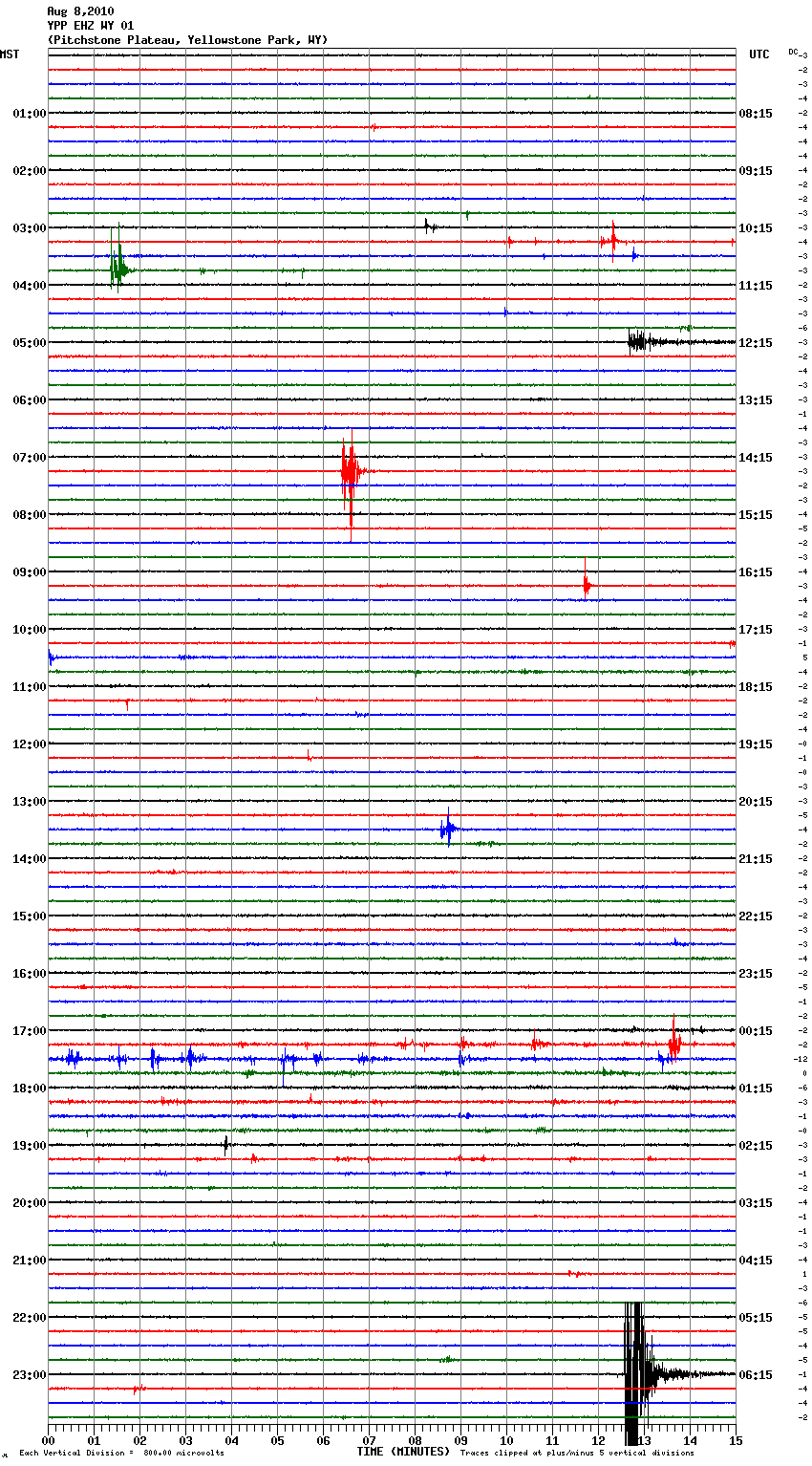This screenshot has height=1466, width=812.
Task: Click the blue event burst on the 13:30 MST trace
Action: pos(448,829)
